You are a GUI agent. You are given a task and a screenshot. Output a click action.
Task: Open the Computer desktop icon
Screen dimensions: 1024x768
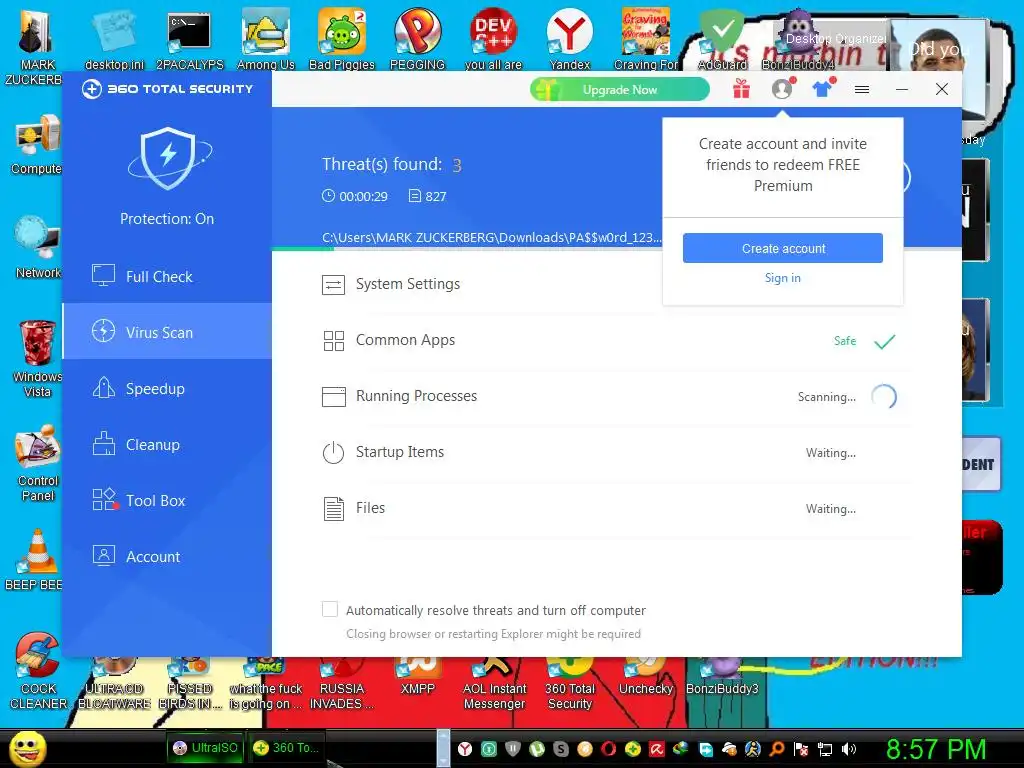(37, 145)
